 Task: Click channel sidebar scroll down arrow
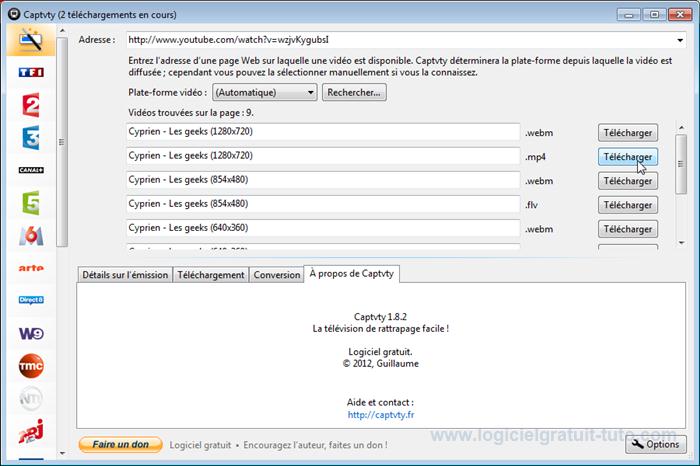[x=62, y=454]
